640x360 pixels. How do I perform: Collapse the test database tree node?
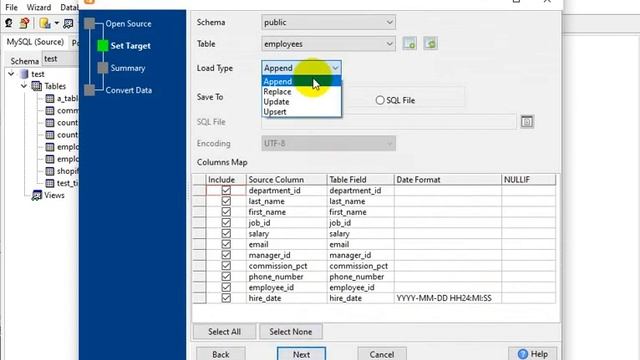click(x=11, y=74)
